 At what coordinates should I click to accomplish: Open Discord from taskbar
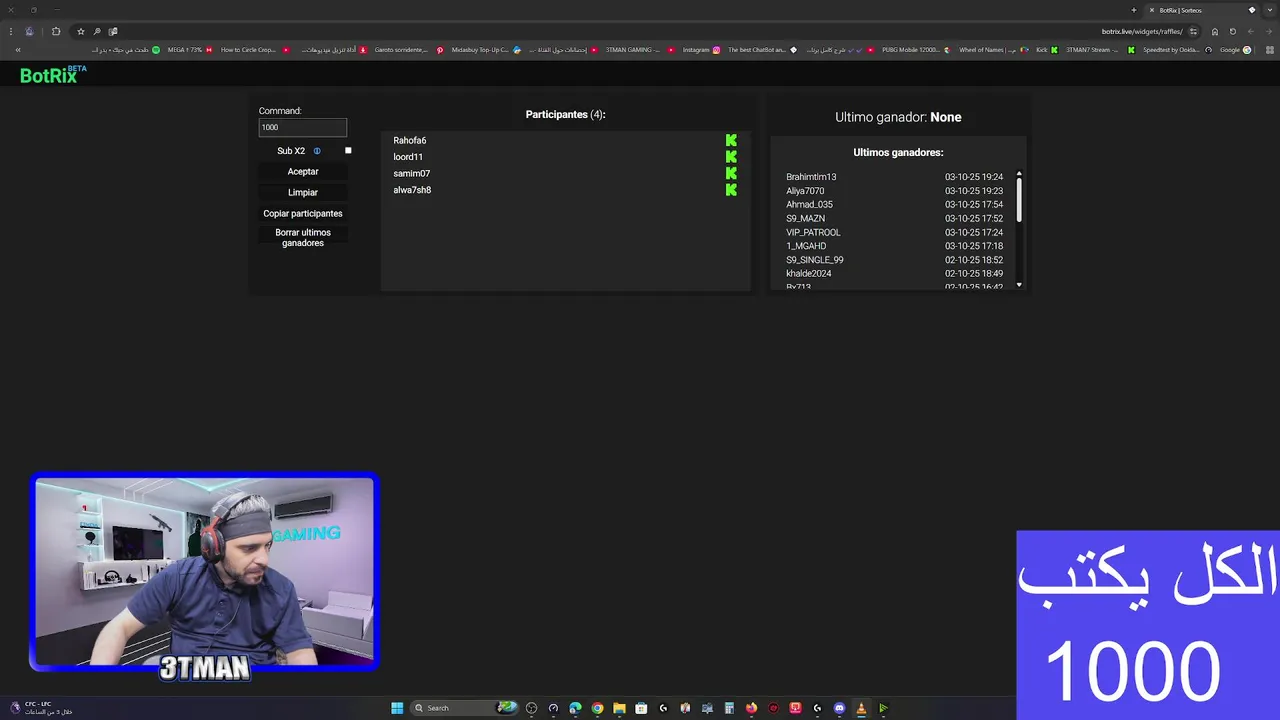point(839,708)
